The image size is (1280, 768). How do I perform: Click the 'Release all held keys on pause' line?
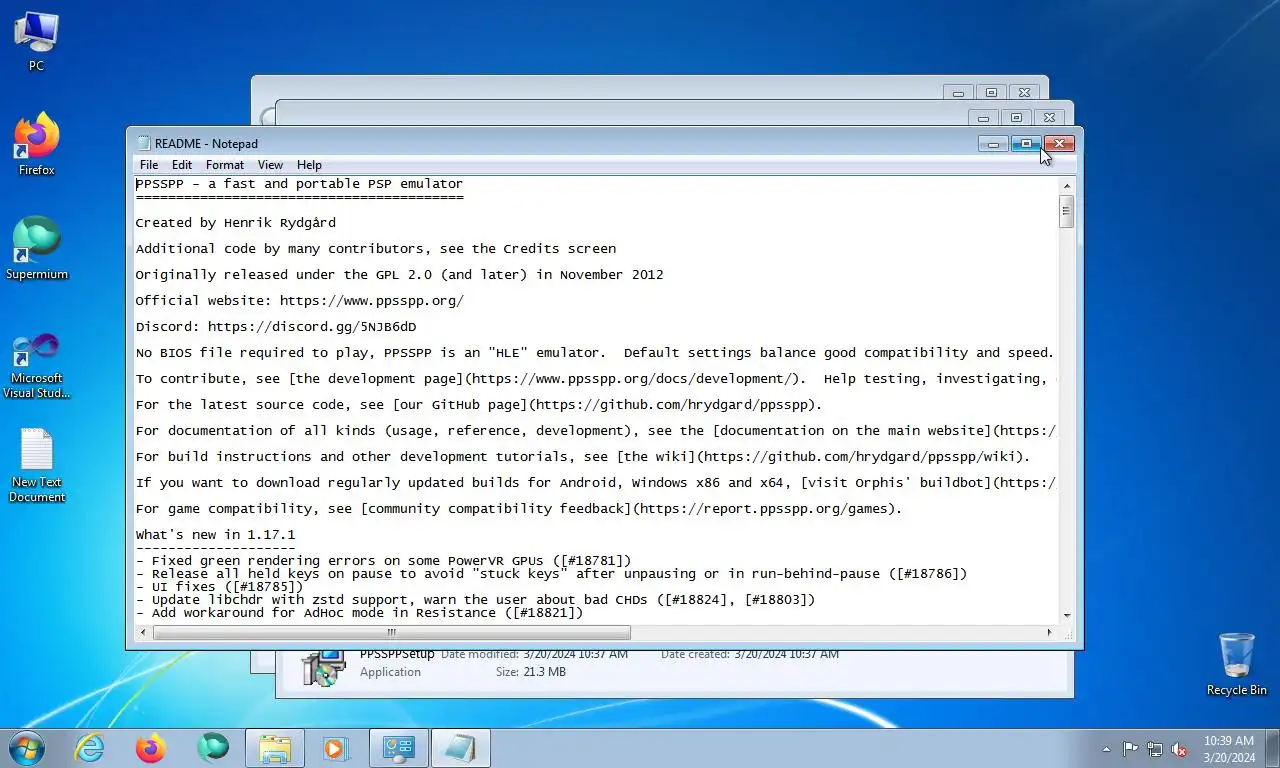coord(552,574)
